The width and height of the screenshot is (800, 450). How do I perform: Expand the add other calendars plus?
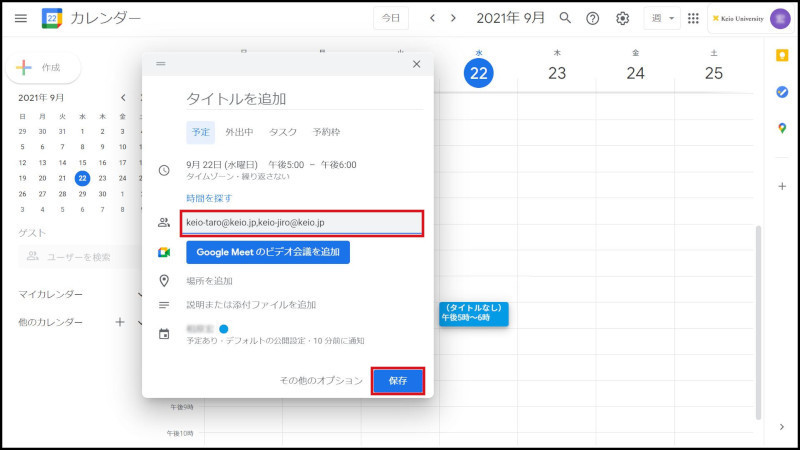(x=120, y=322)
